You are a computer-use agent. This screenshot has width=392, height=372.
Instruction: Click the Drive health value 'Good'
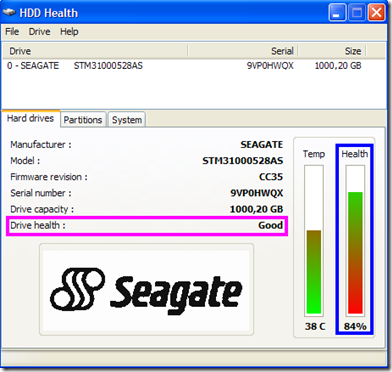coord(270,225)
